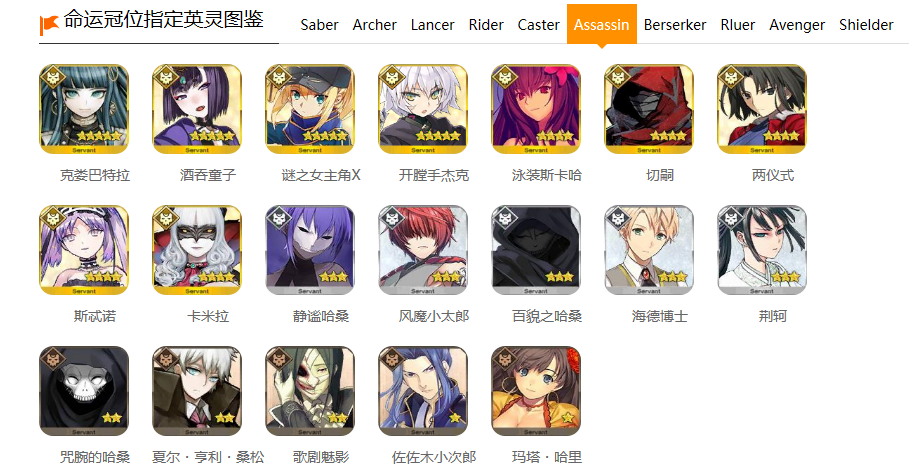Image resolution: width=909 pixels, height=472 pixels.
Task: Open the 风魔小太郎 thumbnail
Action: [423, 250]
